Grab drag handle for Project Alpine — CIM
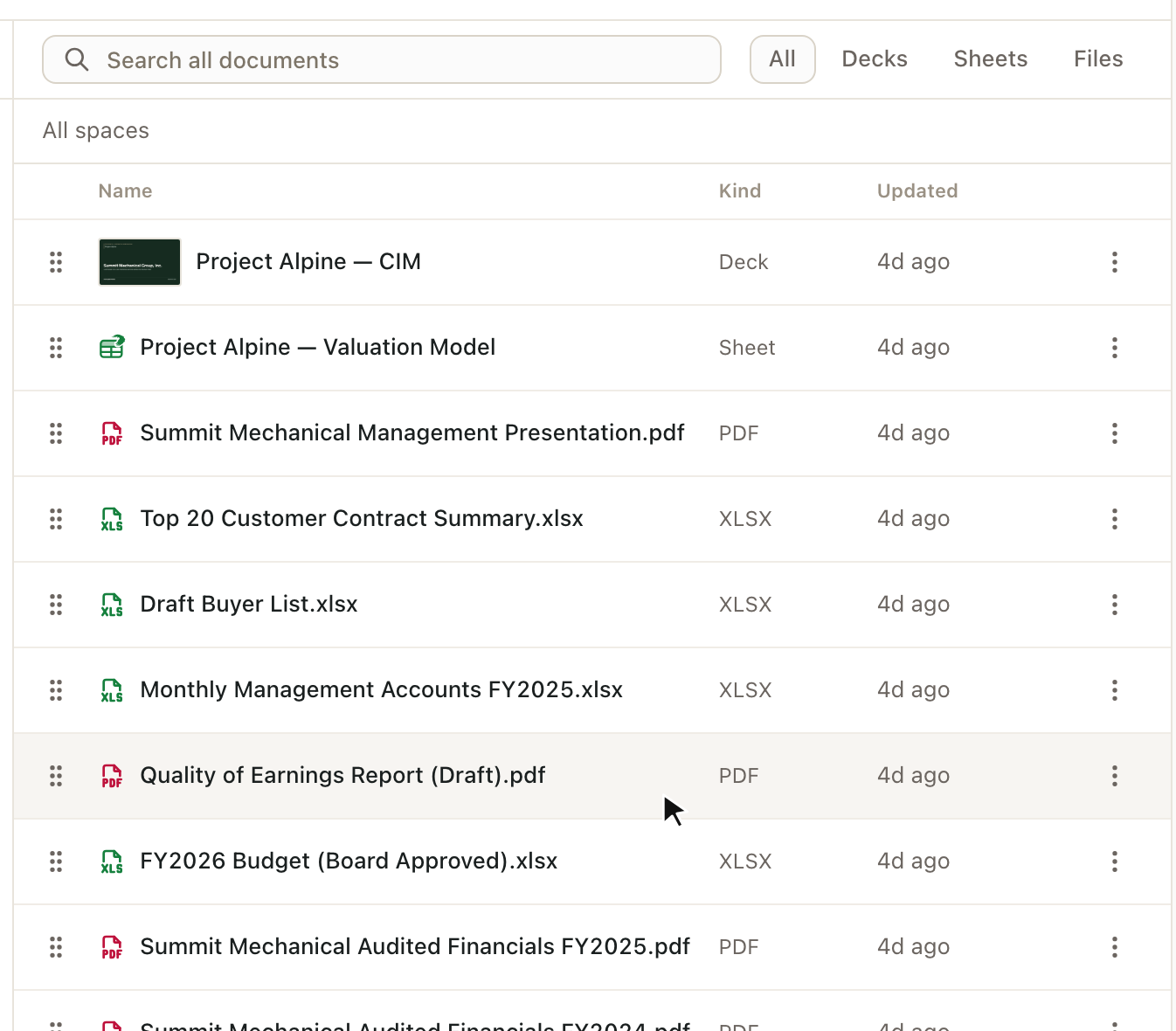This screenshot has height=1031, width=1176. point(56,262)
